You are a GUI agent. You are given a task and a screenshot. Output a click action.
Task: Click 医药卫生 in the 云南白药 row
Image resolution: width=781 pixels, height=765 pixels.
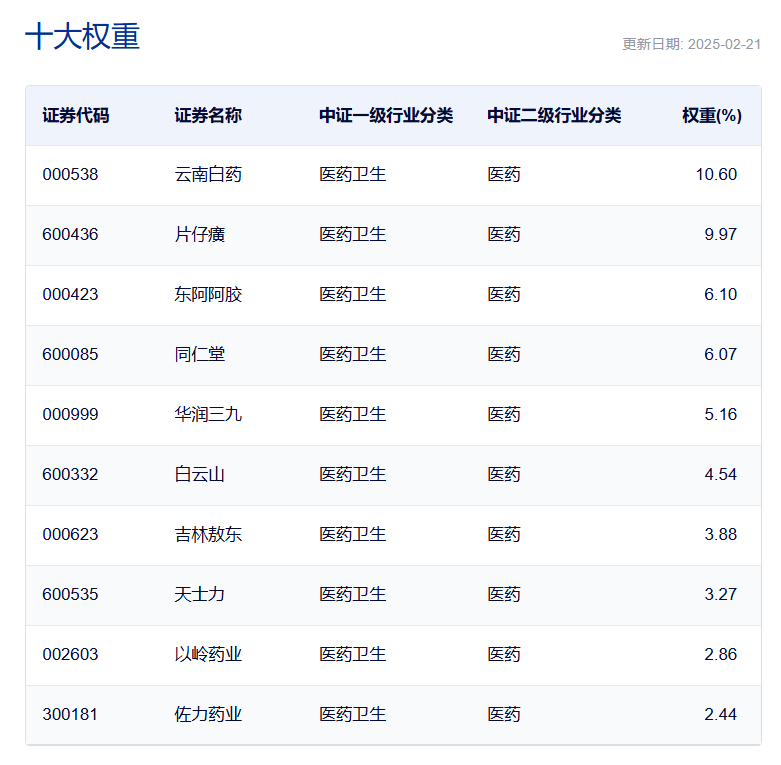(353, 175)
